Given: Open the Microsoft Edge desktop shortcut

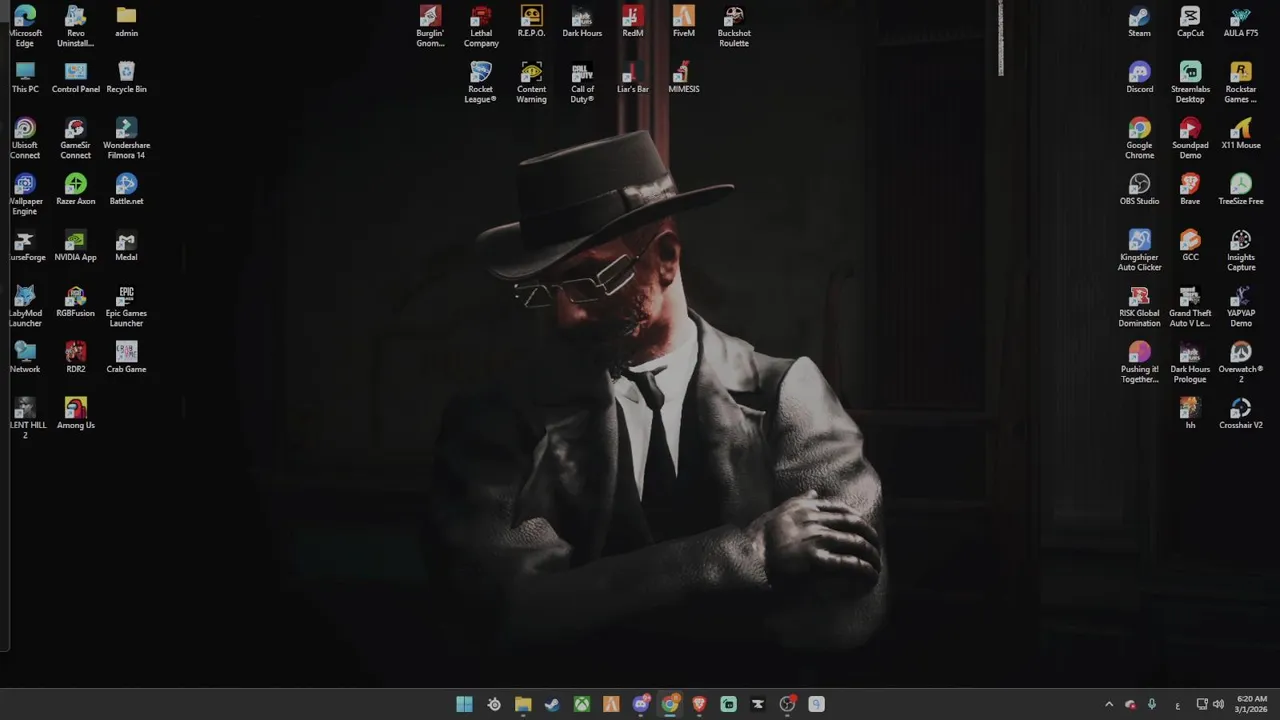Looking at the screenshot, I should [x=25, y=27].
